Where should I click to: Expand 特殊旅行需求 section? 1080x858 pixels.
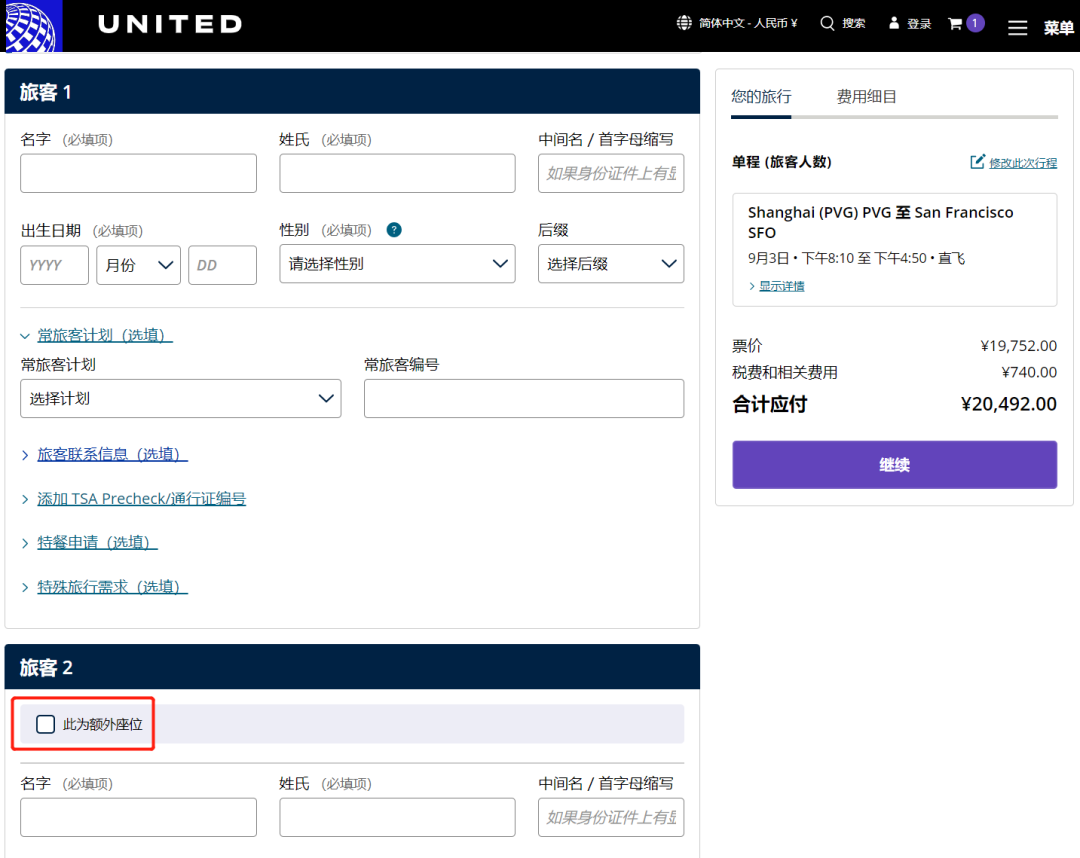[112, 587]
